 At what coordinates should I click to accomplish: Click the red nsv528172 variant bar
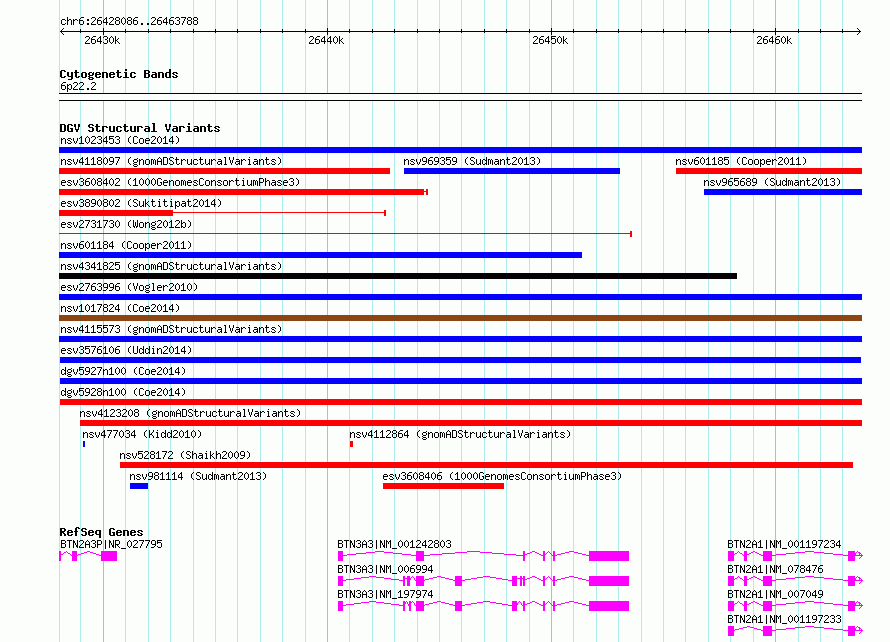[x=486, y=465]
